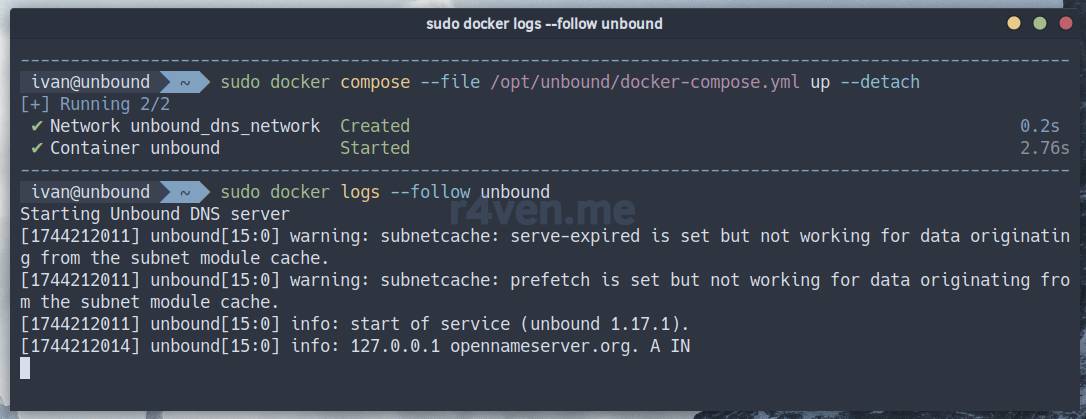Image resolution: width=1086 pixels, height=419 pixels.
Task: Maximize the terminal with the green button
Action: click(x=1040, y=23)
